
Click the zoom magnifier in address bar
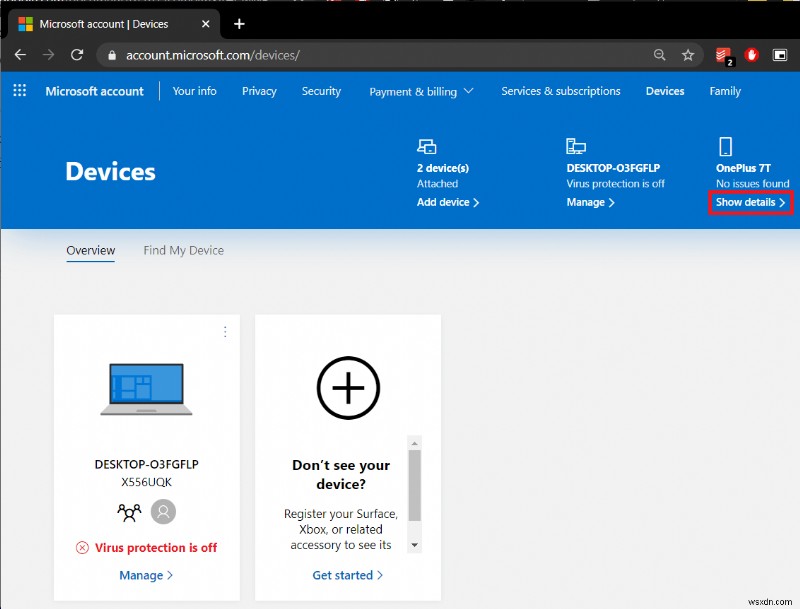pyautogui.click(x=661, y=56)
